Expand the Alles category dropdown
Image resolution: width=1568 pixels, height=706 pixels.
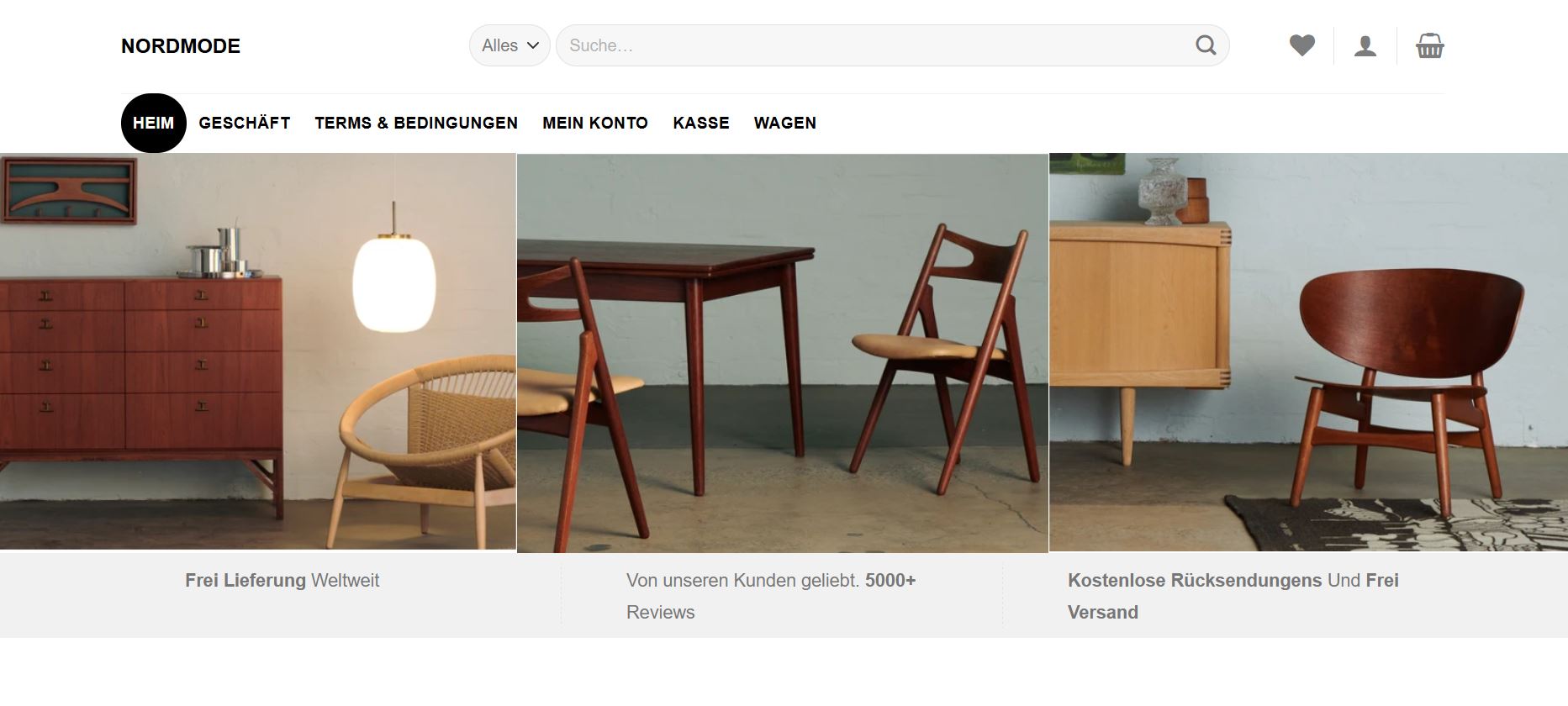[509, 45]
